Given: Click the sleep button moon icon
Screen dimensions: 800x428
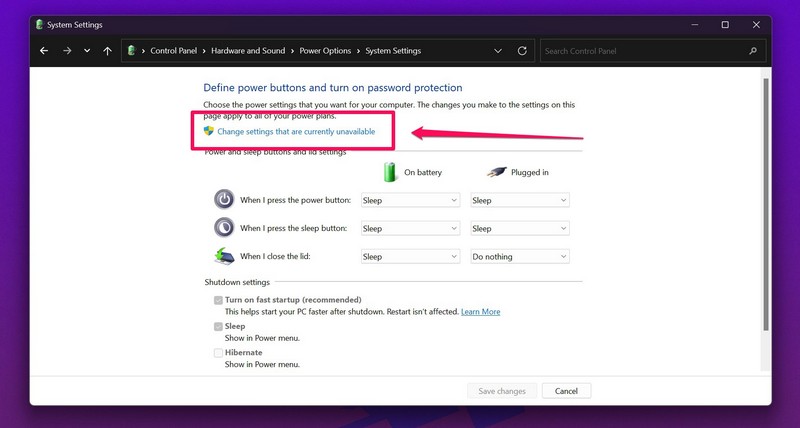Looking at the screenshot, I should 224,228.
